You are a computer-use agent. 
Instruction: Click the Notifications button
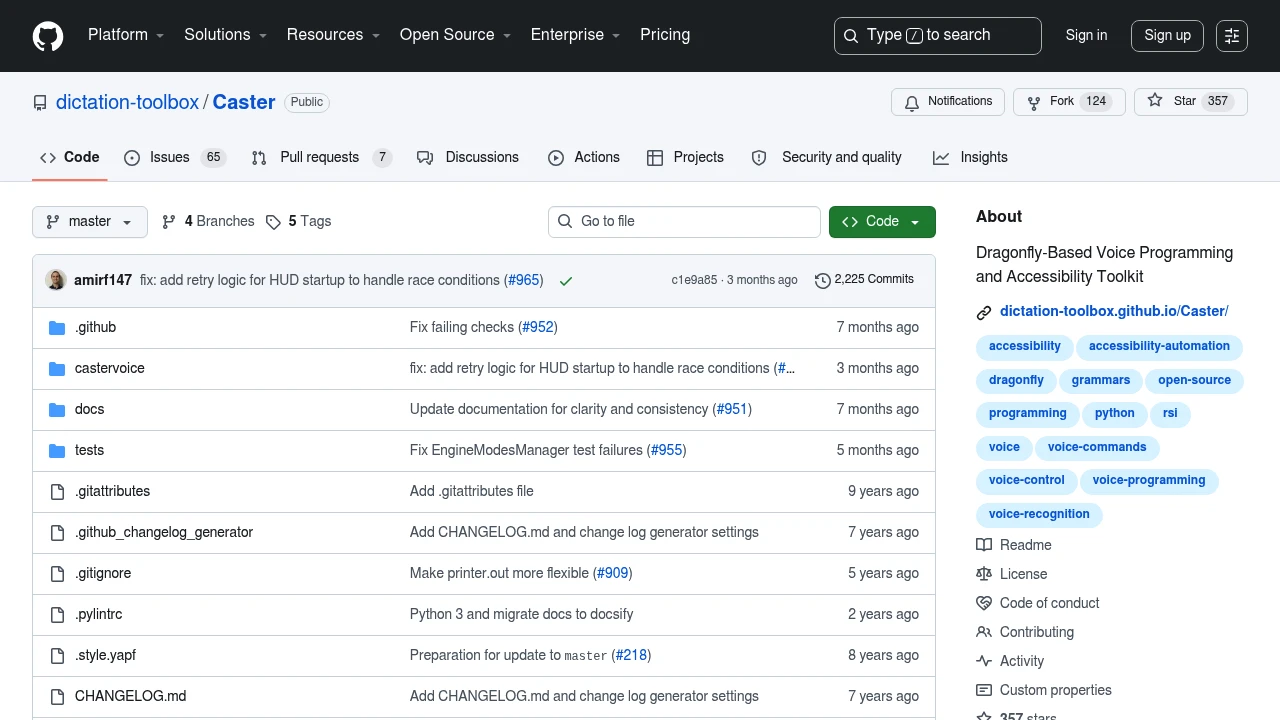pos(948,102)
